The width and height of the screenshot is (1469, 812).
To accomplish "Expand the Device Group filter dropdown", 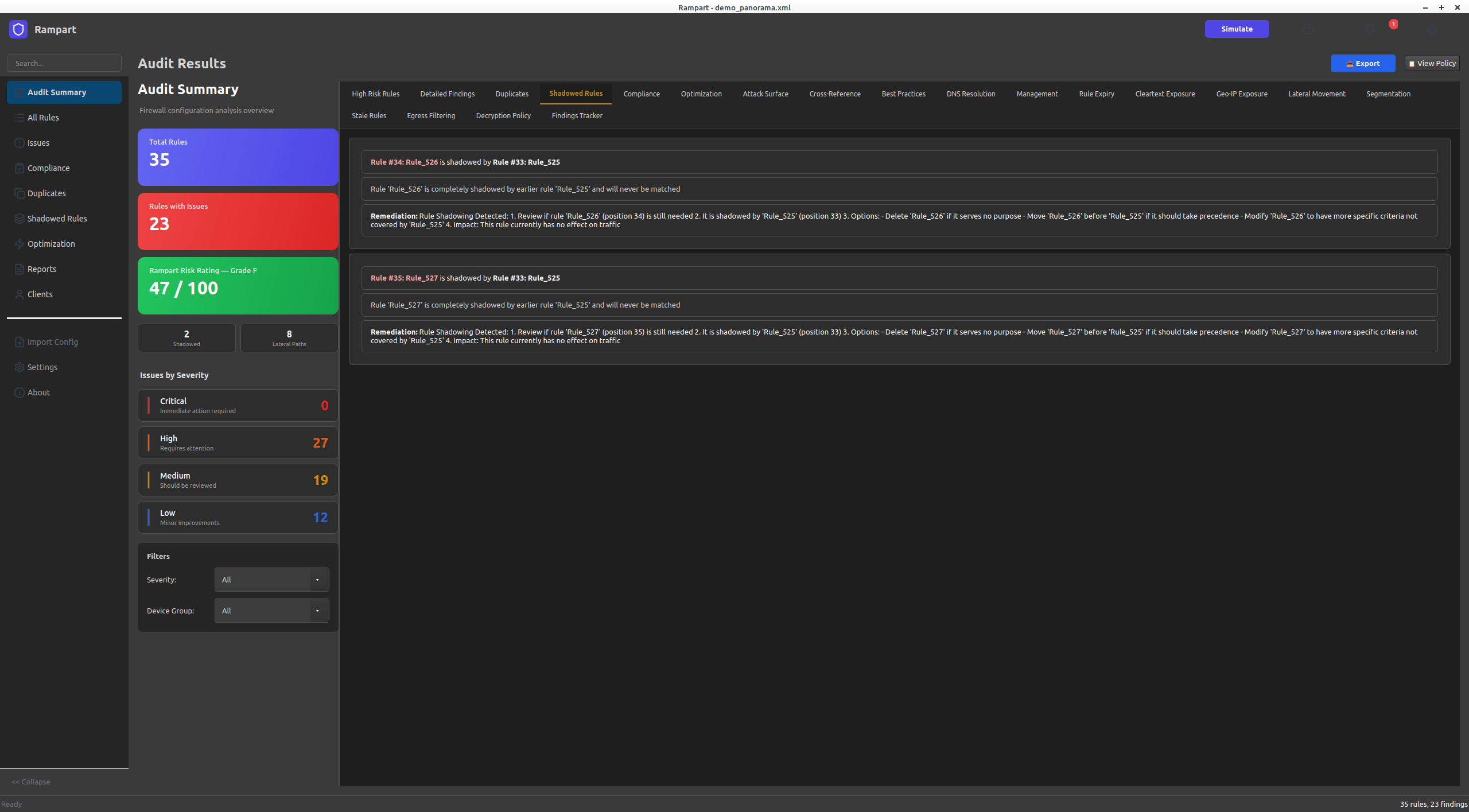I will [x=271, y=611].
